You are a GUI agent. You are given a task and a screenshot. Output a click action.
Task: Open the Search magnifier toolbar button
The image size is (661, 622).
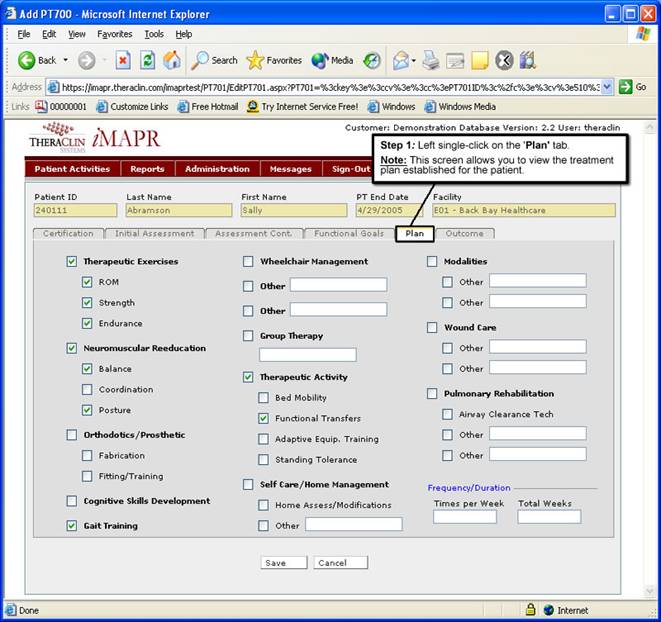[215, 60]
